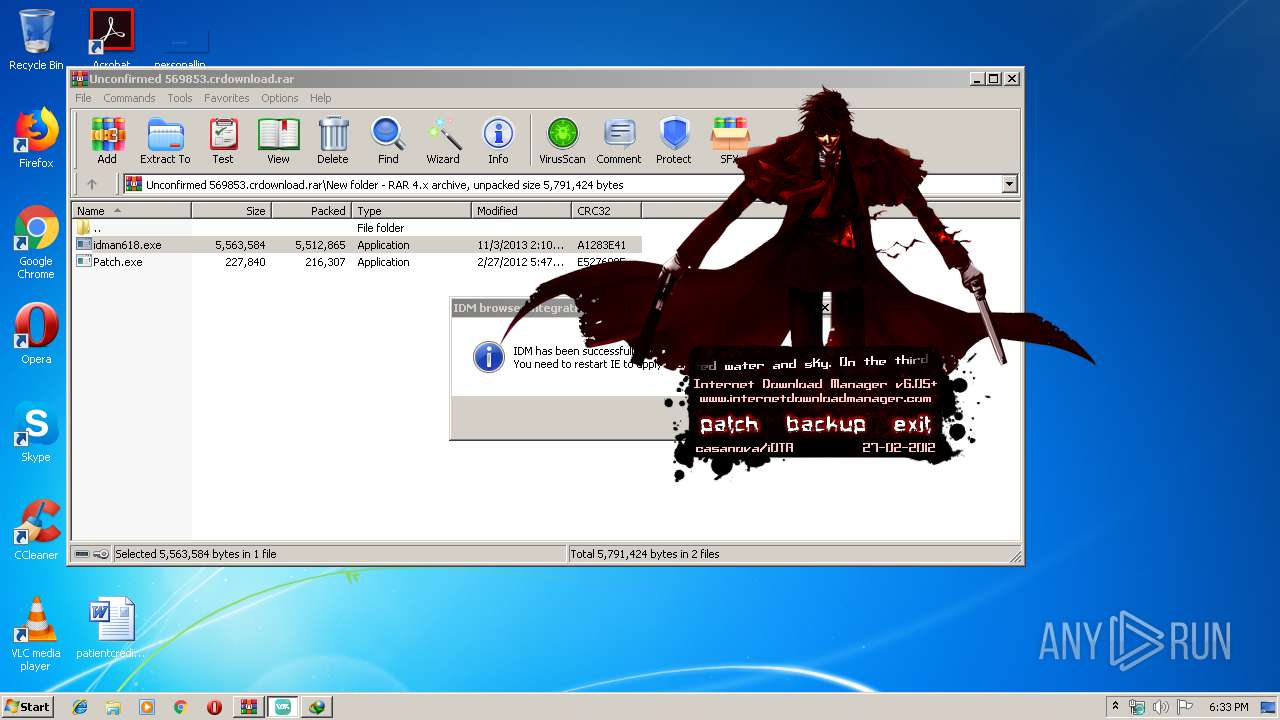
Task: Click the drive icon in WinRAR status bar
Action: 82,554
